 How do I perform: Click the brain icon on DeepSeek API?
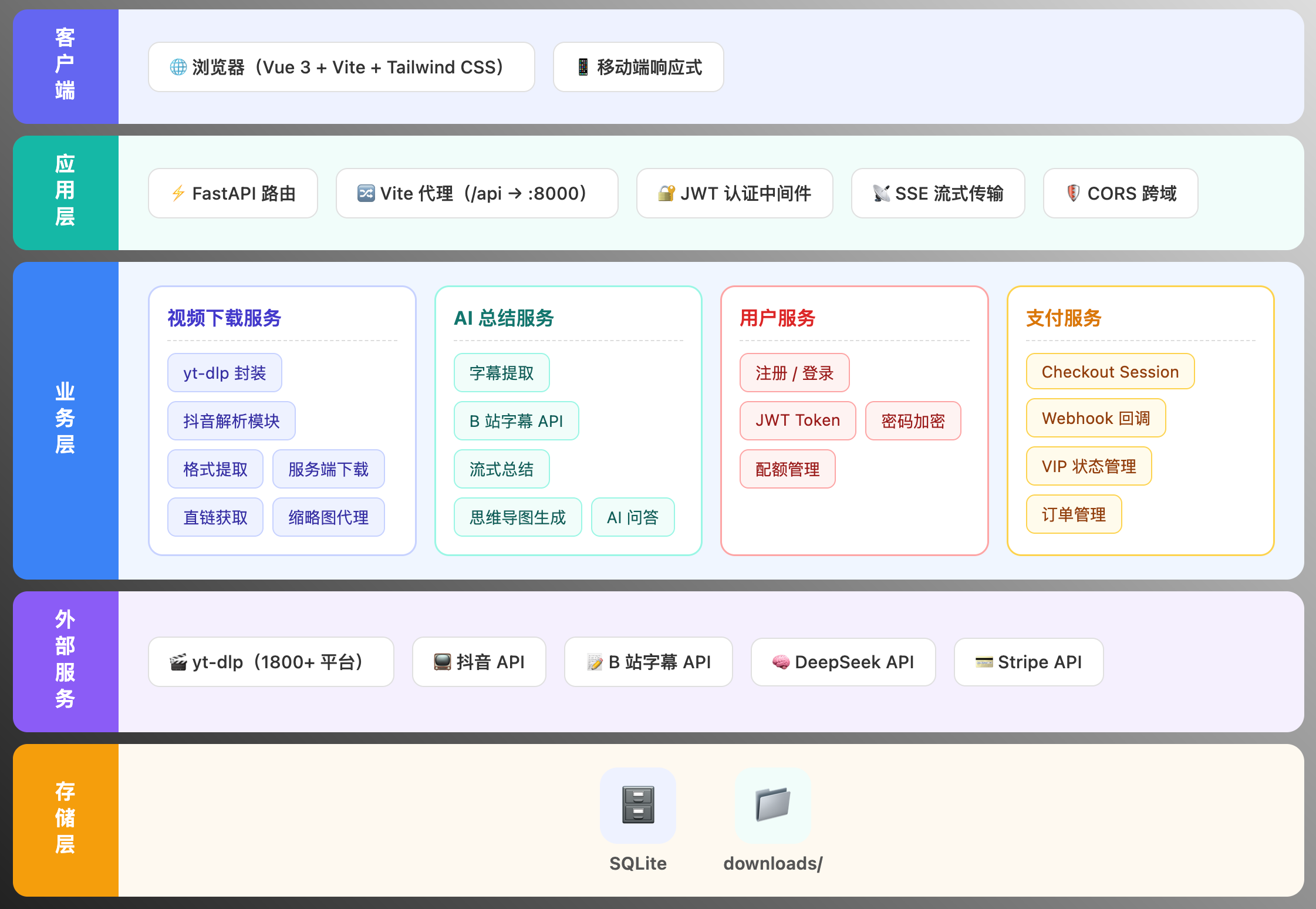[781, 662]
